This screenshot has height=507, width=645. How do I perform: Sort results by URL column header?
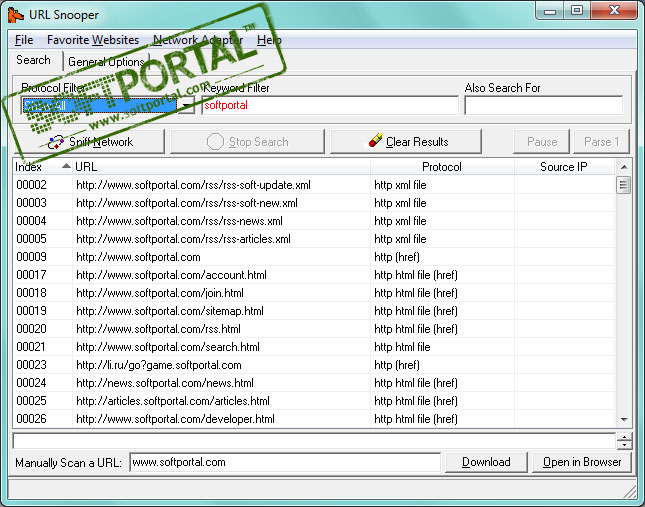tap(221, 167)
